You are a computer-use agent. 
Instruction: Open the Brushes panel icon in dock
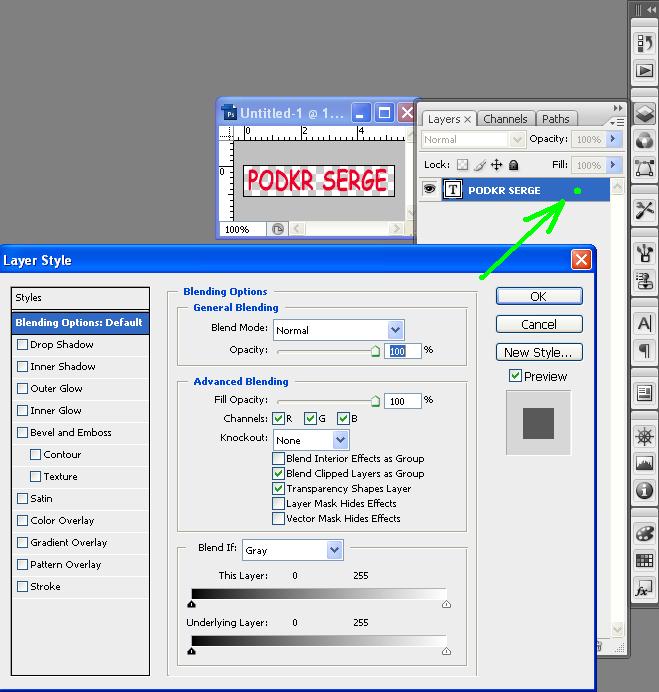coord(644,253)
